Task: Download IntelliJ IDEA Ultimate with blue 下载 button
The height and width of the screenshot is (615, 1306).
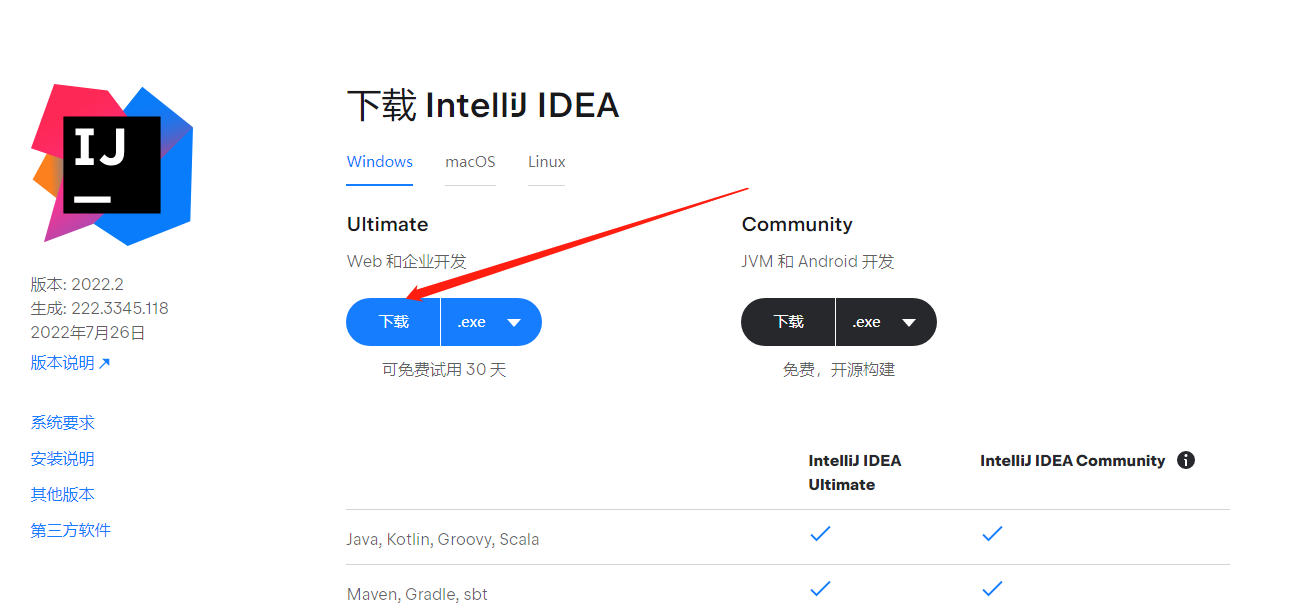Action: pos(394,322)
